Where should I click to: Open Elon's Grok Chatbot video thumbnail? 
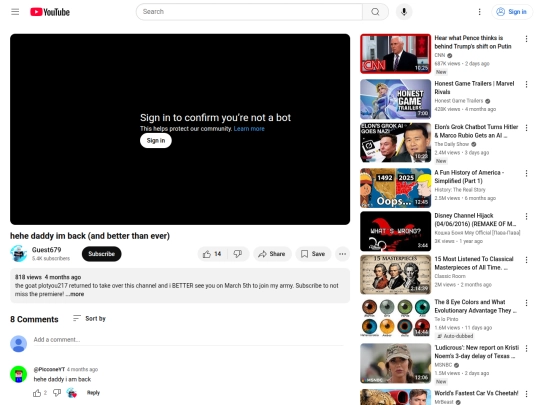coord(395,143)
